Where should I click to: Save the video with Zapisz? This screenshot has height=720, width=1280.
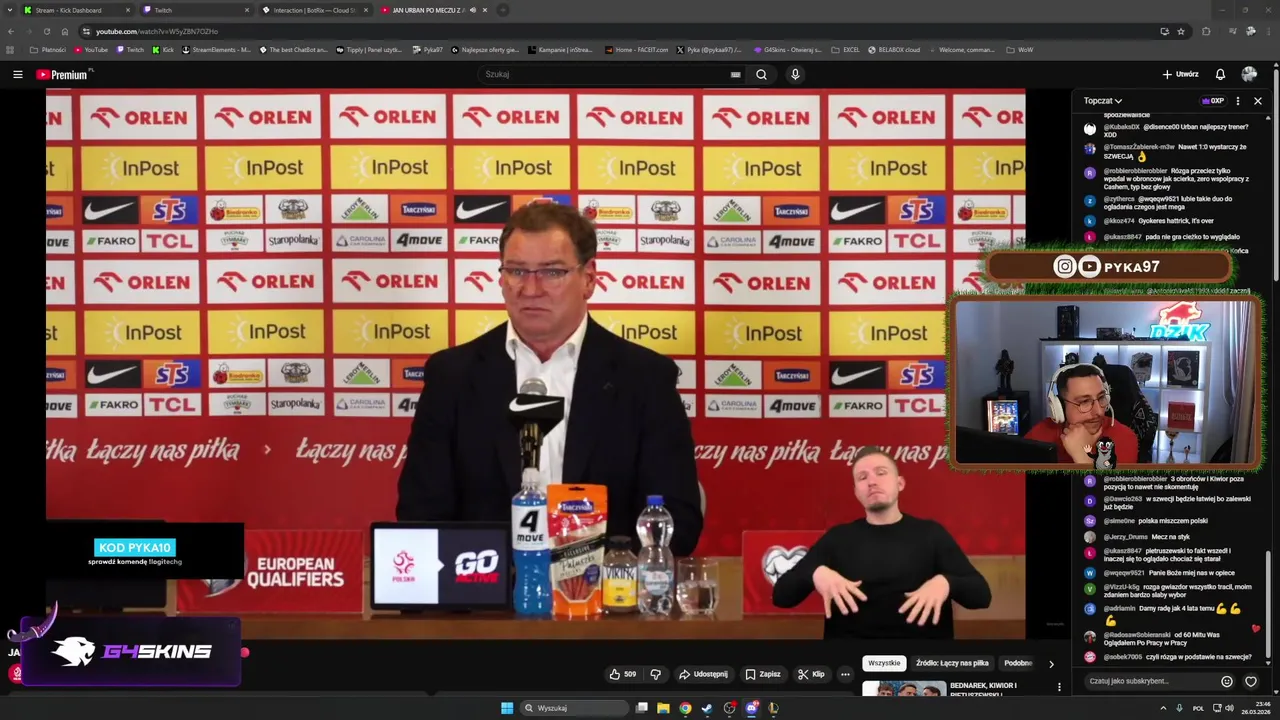pos(762,674)
